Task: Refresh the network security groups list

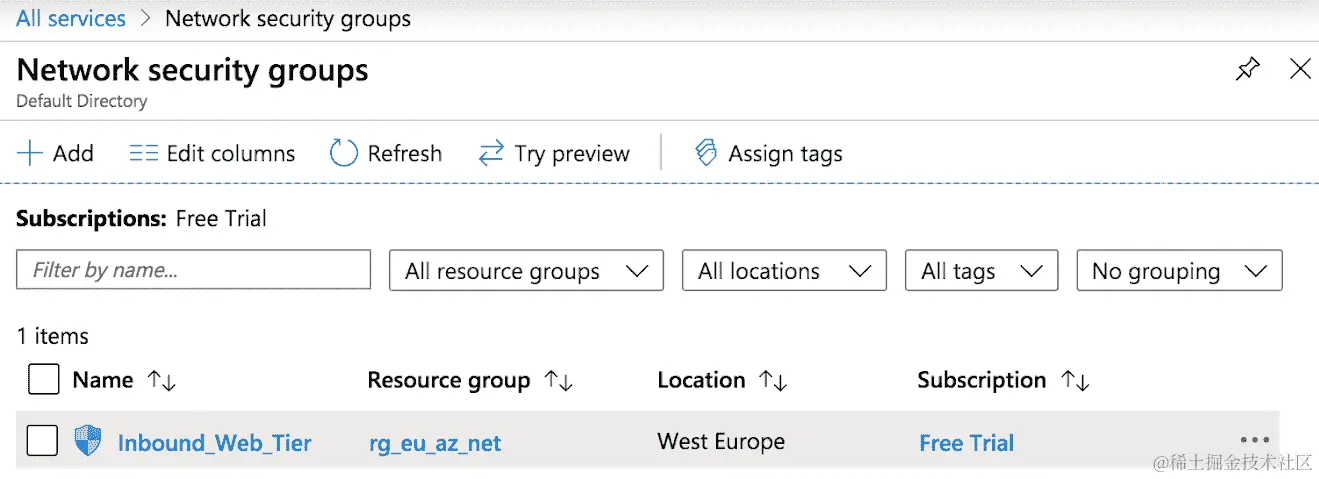Action: [386, 153]
